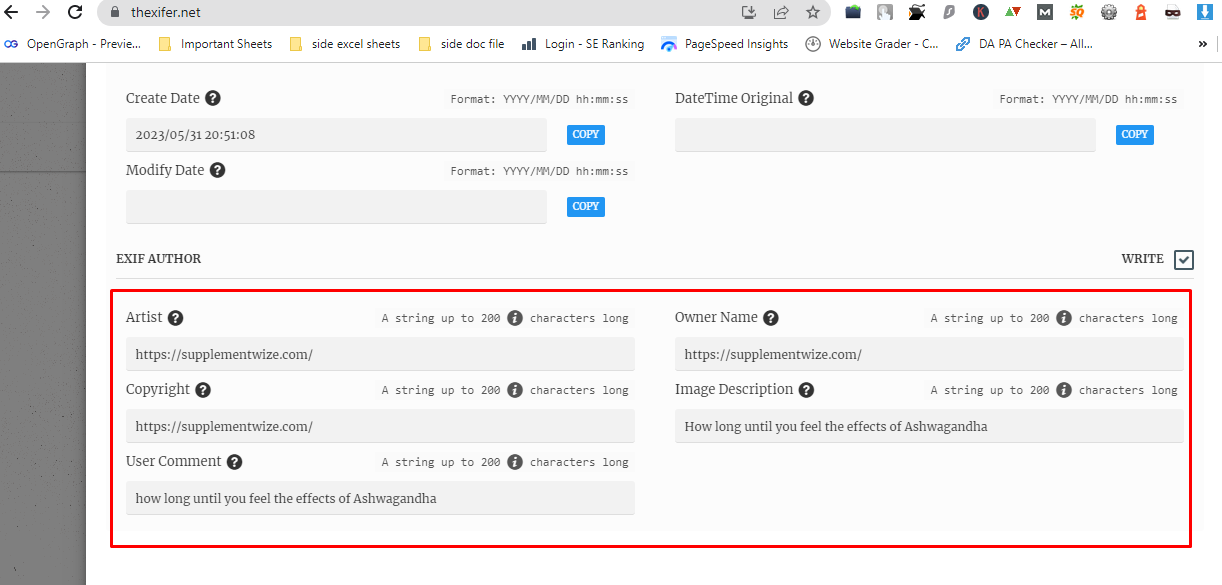Screen dimensions: 1222x585
Task: Click the info icon in Owner Name hint
Action: (1064, 318)
